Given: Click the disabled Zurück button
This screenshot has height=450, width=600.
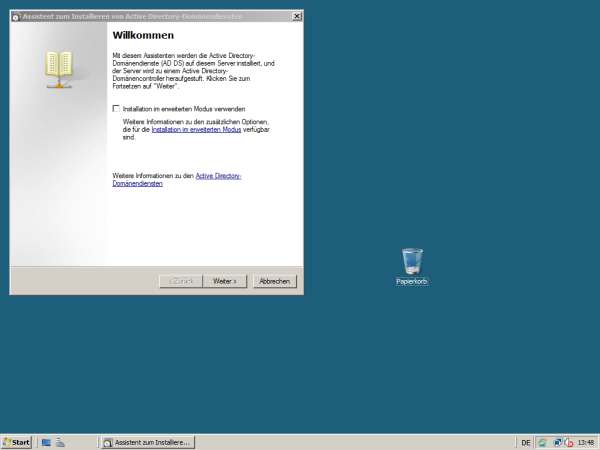Looking at the screenshot, I should (x=181, y=281).
